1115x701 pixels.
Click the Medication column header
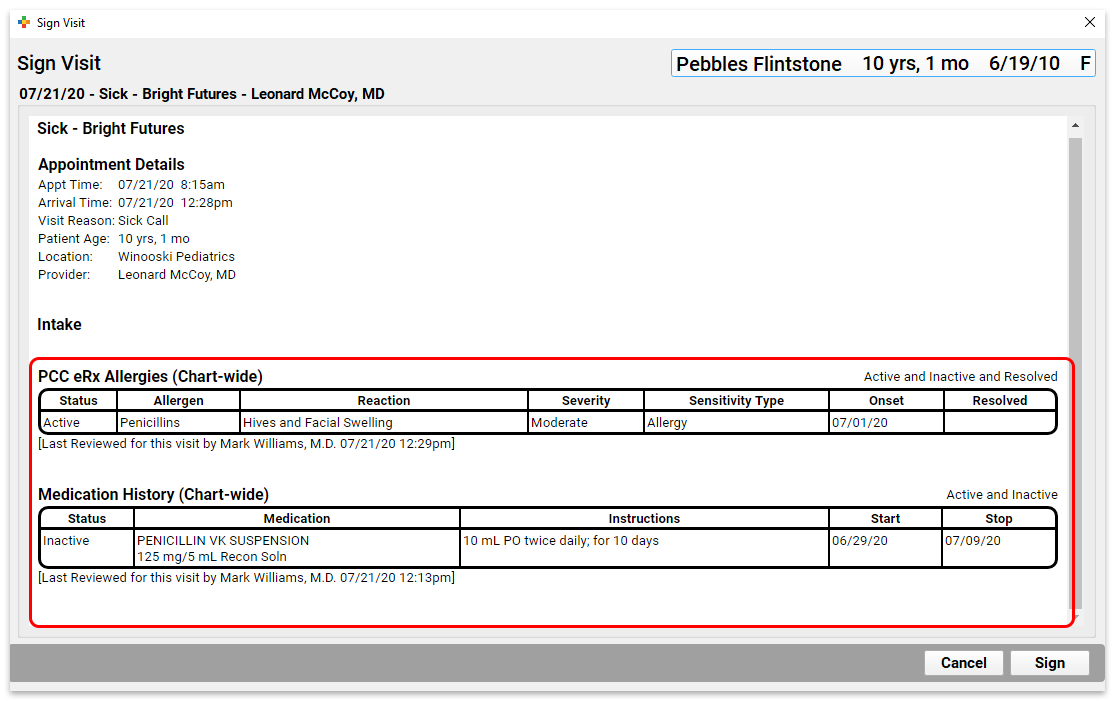[297, 518]
